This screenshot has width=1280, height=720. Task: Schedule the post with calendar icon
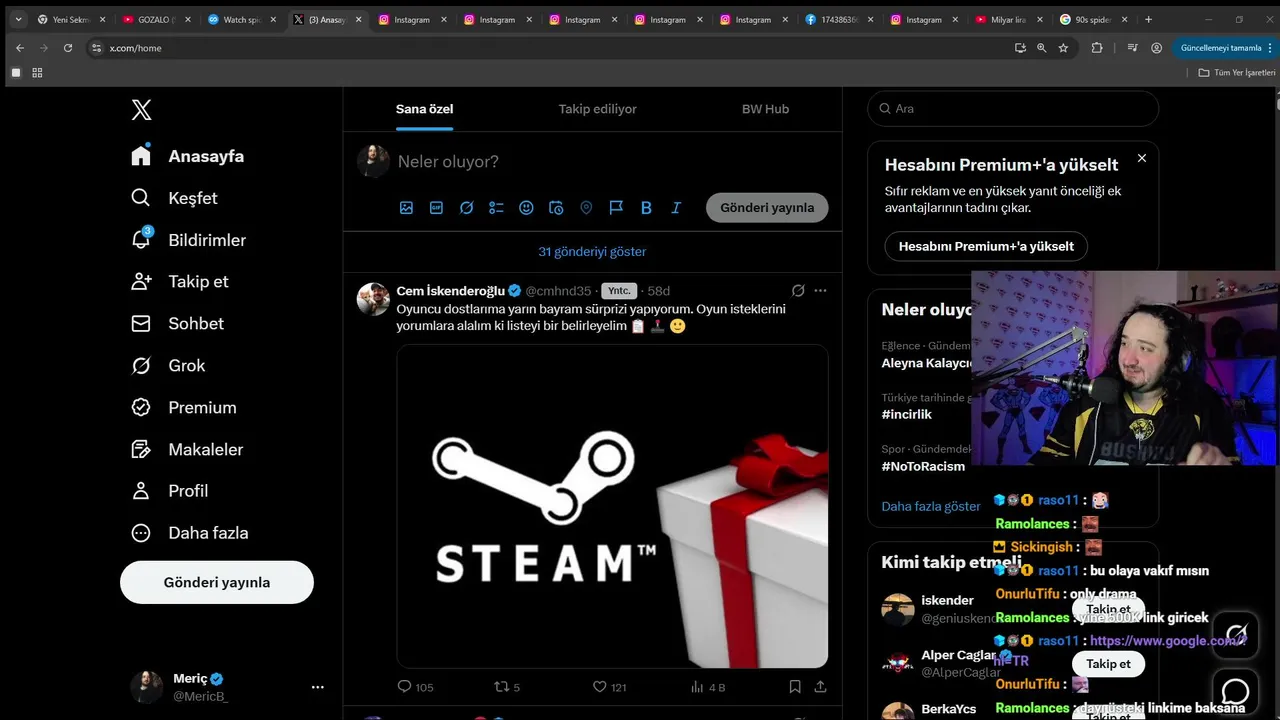click(556, 208)
